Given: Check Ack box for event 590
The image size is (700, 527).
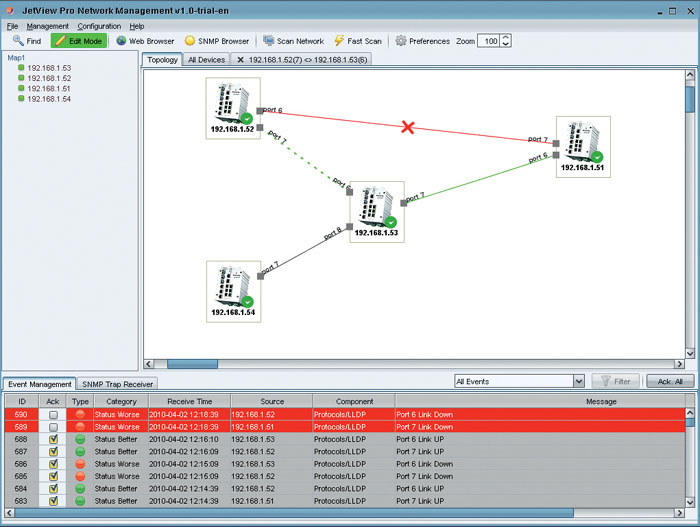Looking at the screenshot, I should click(x=53, y=414).
